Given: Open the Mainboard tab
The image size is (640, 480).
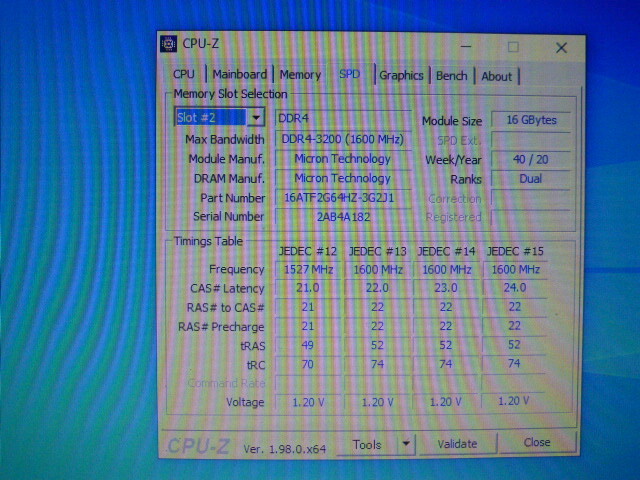Looking at the screenshot, I should pos(240,75).
